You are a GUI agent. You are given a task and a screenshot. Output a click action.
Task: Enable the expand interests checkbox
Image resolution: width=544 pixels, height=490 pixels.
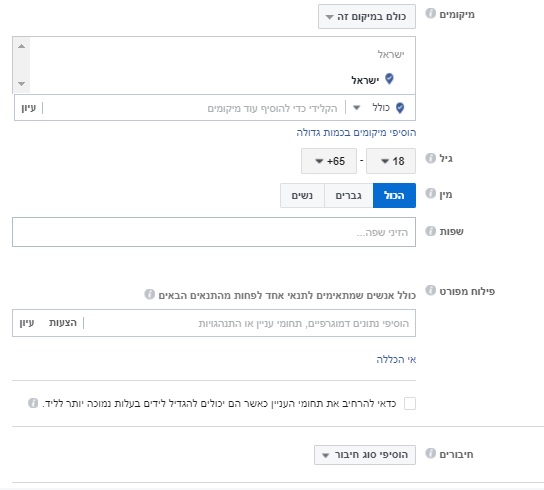pos(410,404)
